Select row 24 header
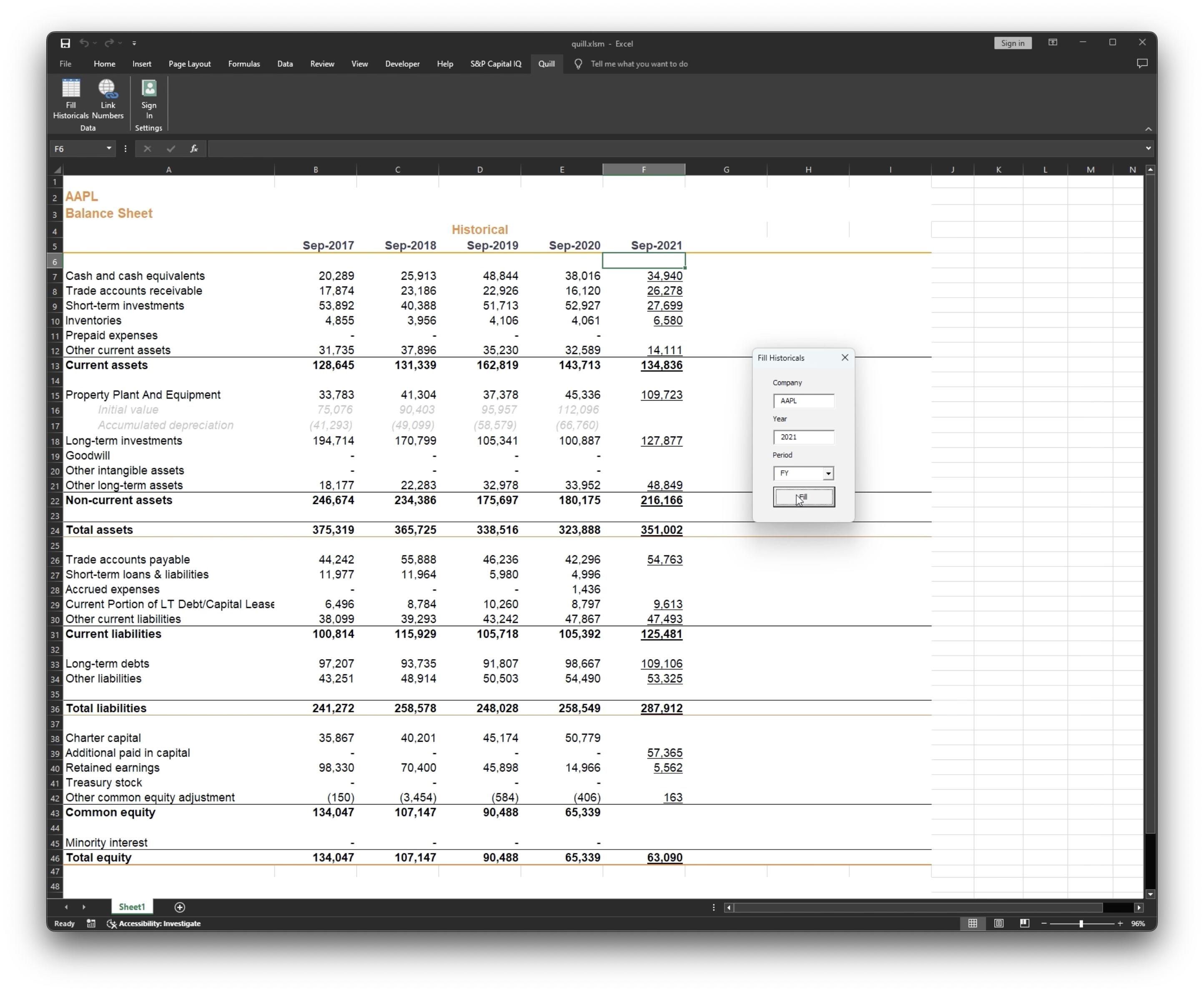1204x993 pixels. (x=55, y=530)
